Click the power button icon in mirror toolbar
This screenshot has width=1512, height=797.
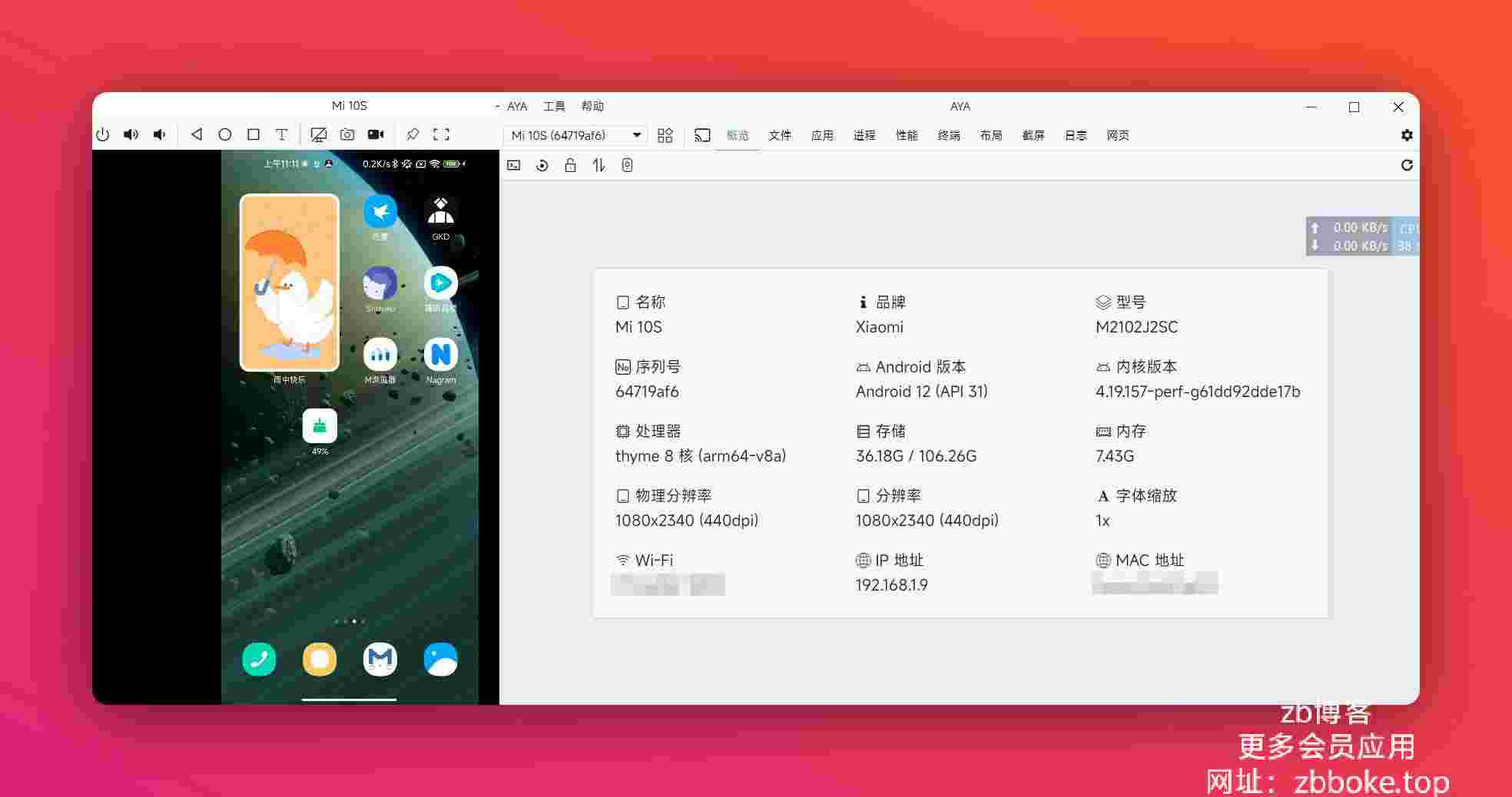coord(103,134)
